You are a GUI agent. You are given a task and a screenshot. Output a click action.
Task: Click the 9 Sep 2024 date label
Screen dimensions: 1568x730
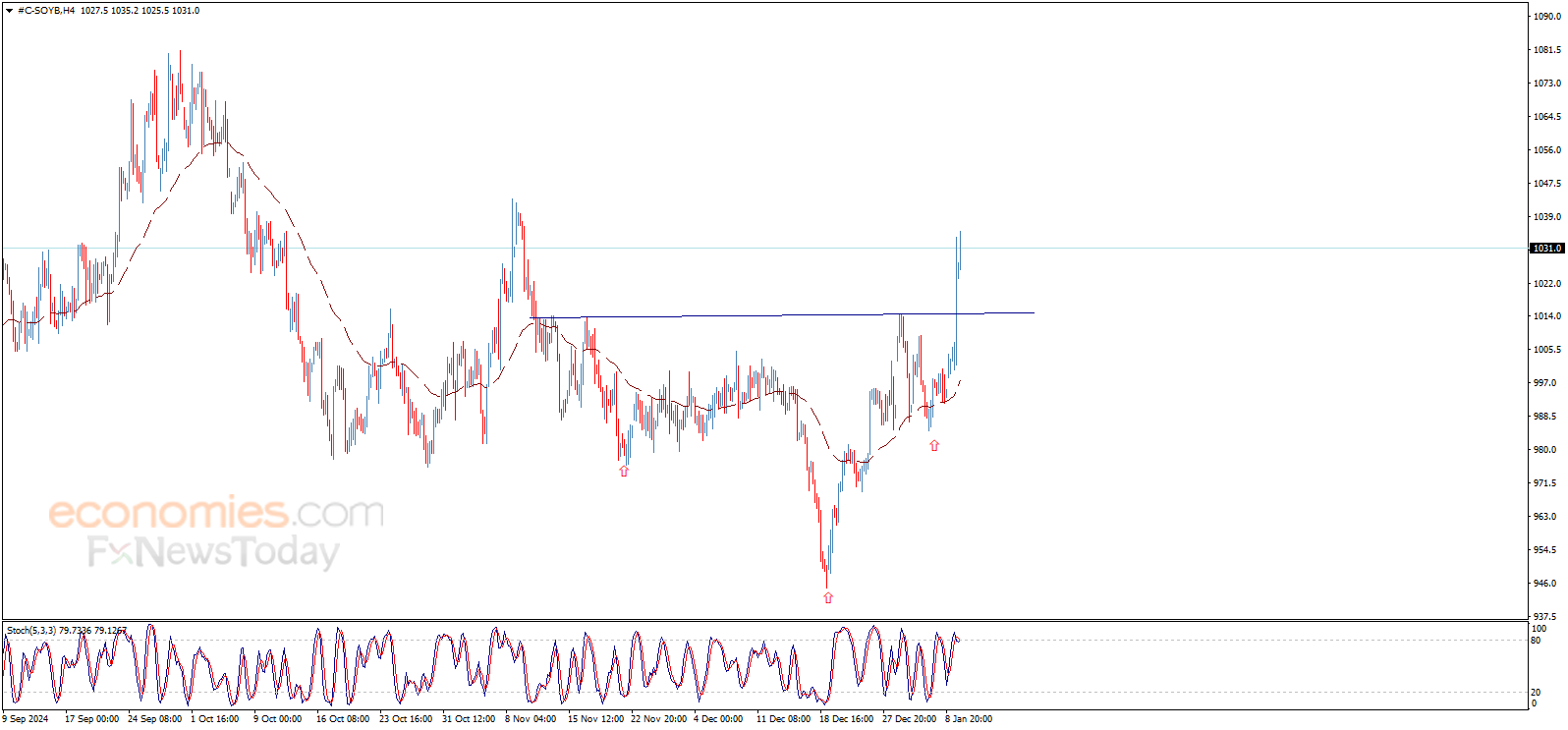click(x=26, y=719)
